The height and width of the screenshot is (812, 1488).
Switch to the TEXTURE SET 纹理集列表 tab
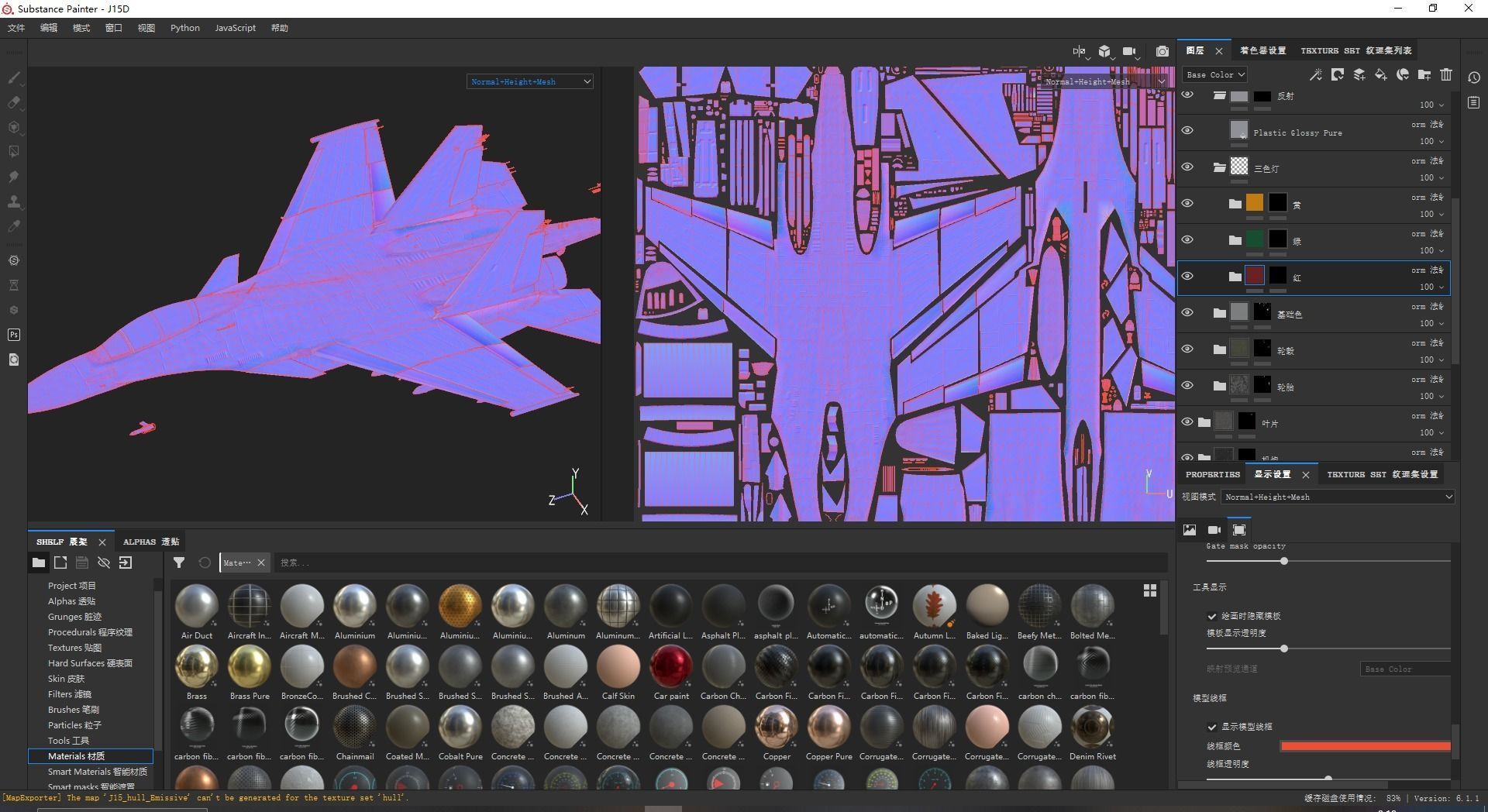tap(1356, 50)
